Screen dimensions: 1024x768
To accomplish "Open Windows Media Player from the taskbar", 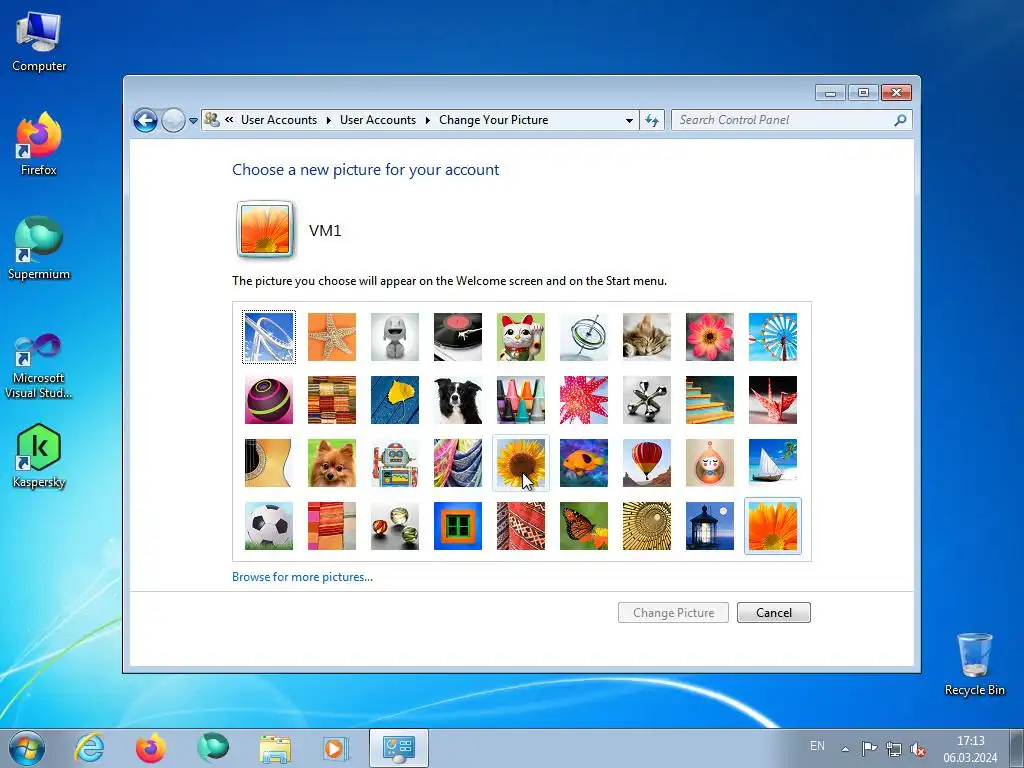I will (x=336, y=748).
